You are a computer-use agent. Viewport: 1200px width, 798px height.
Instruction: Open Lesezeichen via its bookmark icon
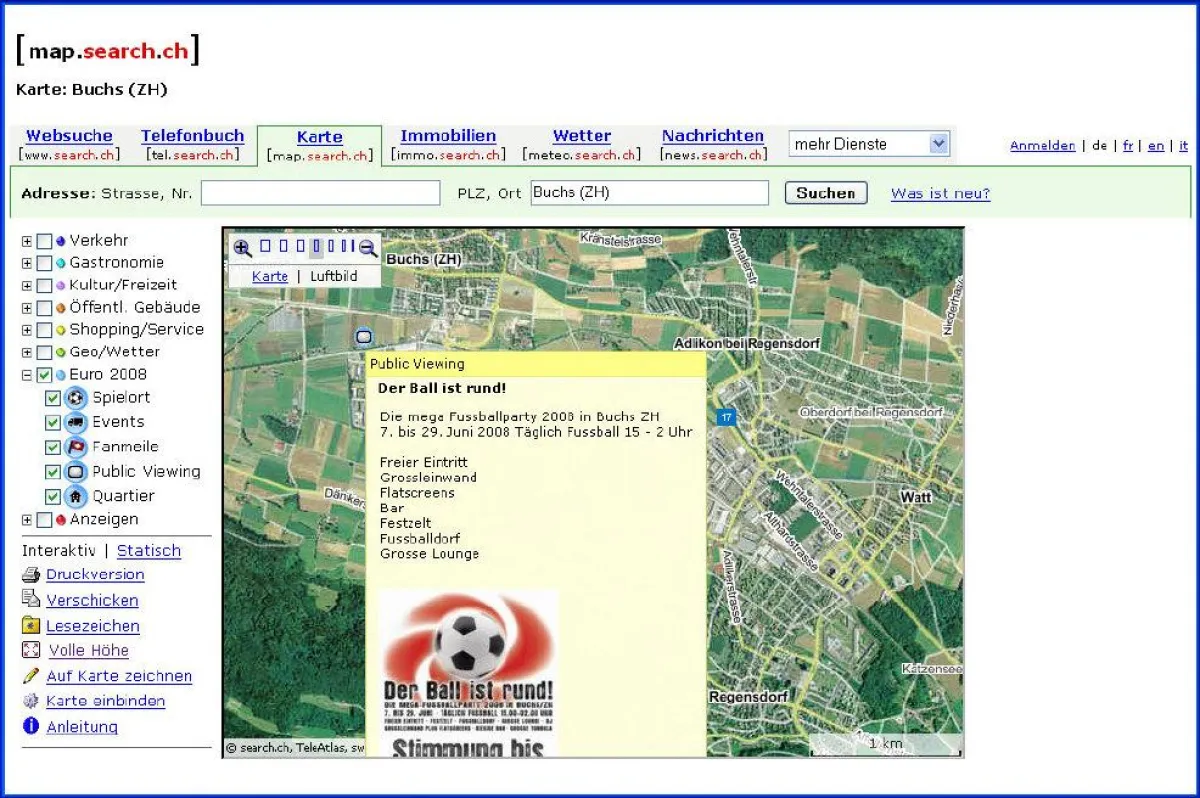coord(29,626)
